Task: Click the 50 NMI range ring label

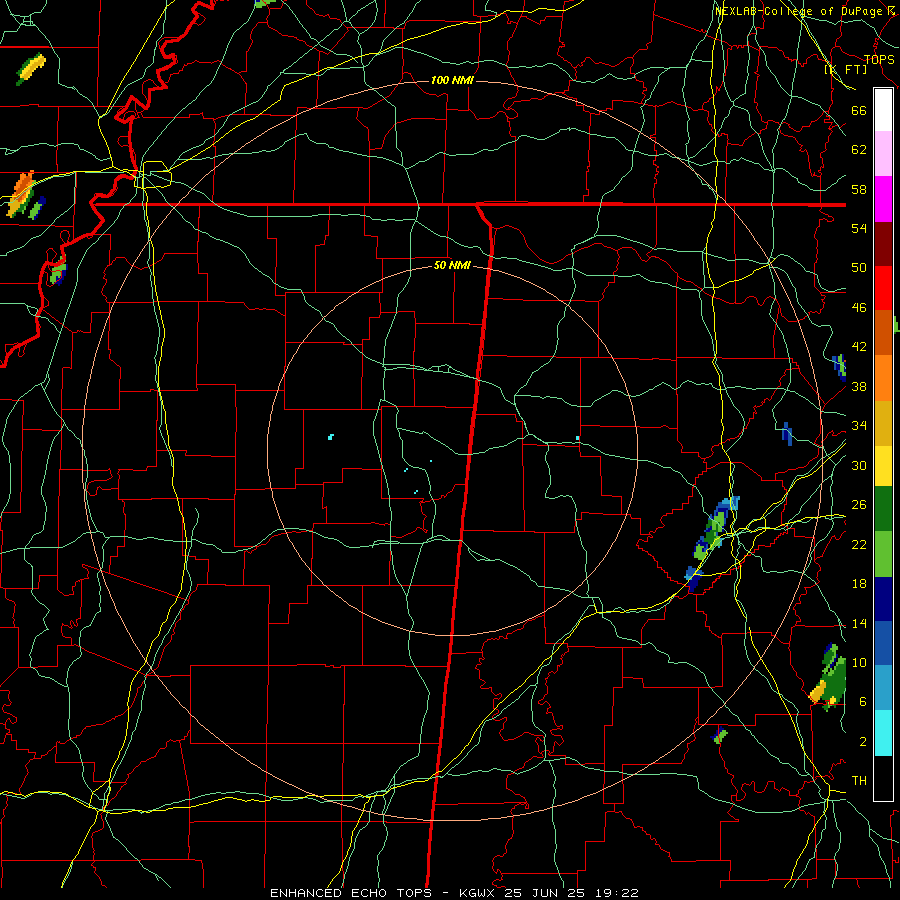Action: click(452, 265)
